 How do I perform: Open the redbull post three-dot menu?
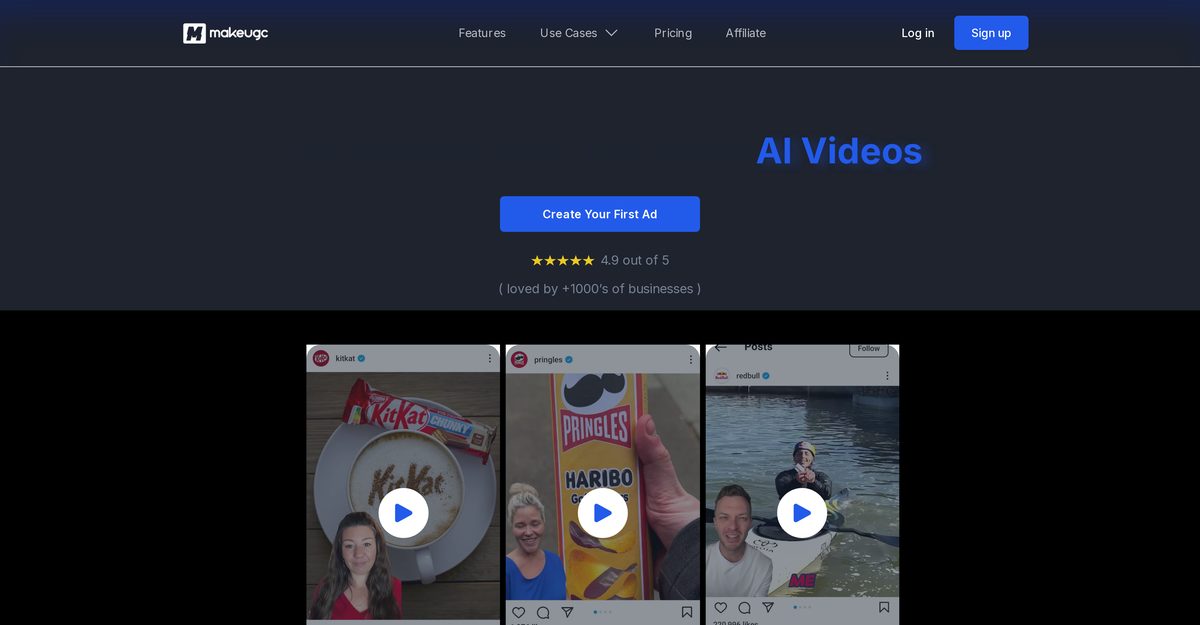[x=887, y=376]
